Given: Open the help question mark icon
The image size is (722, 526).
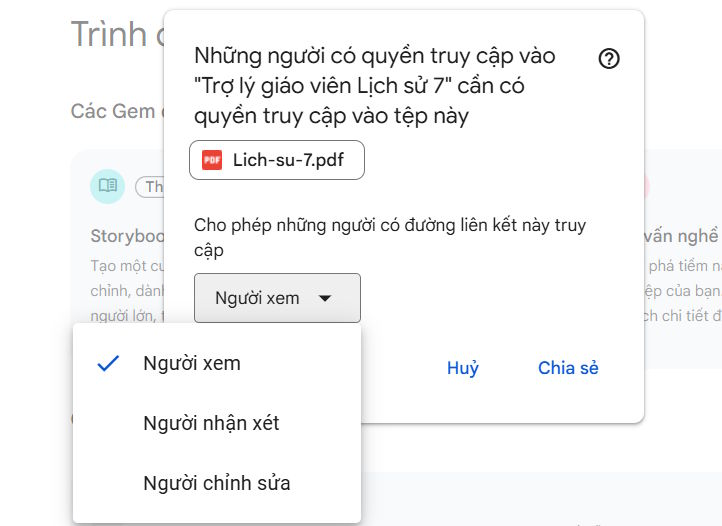Looking at the screenshot, I should [x=609, y=58].
